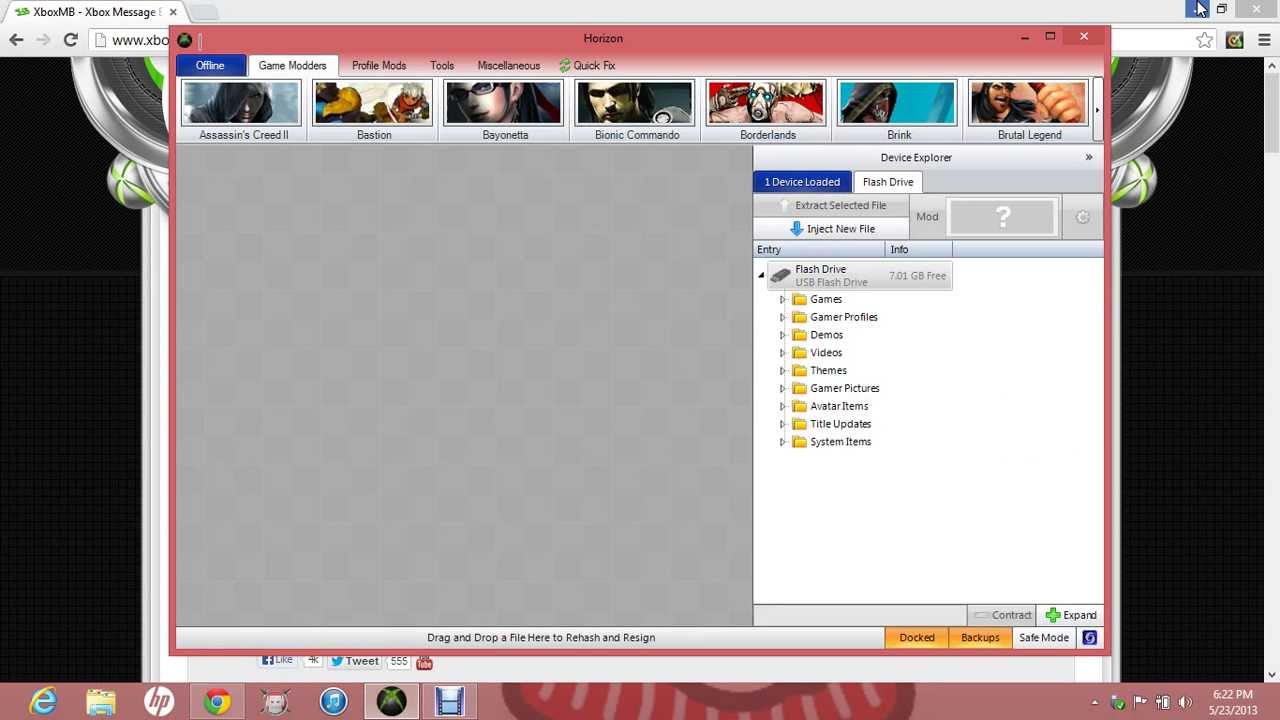
Task: Open iTunes from the taskbar
Action: (333, 701)
